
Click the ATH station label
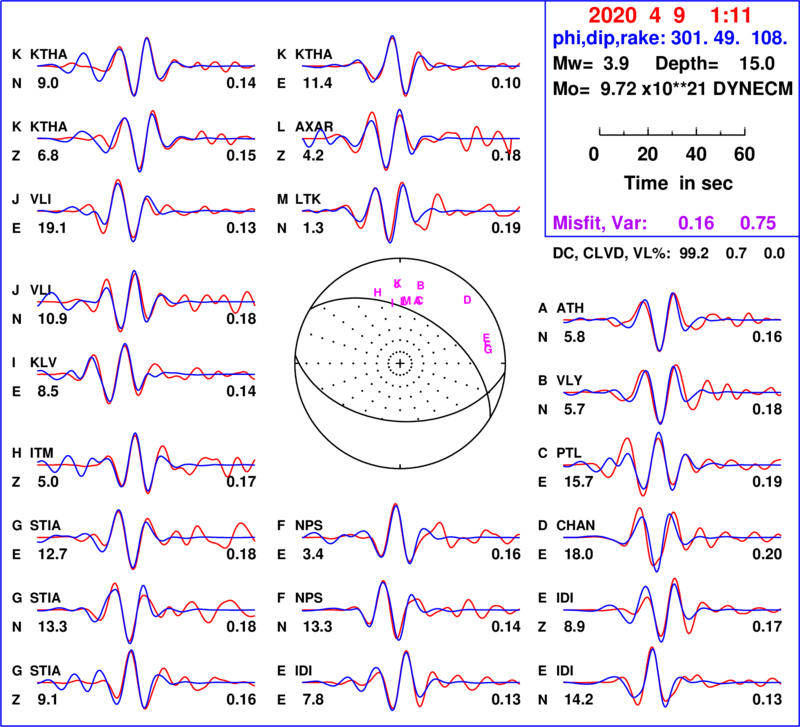(570, 308)
